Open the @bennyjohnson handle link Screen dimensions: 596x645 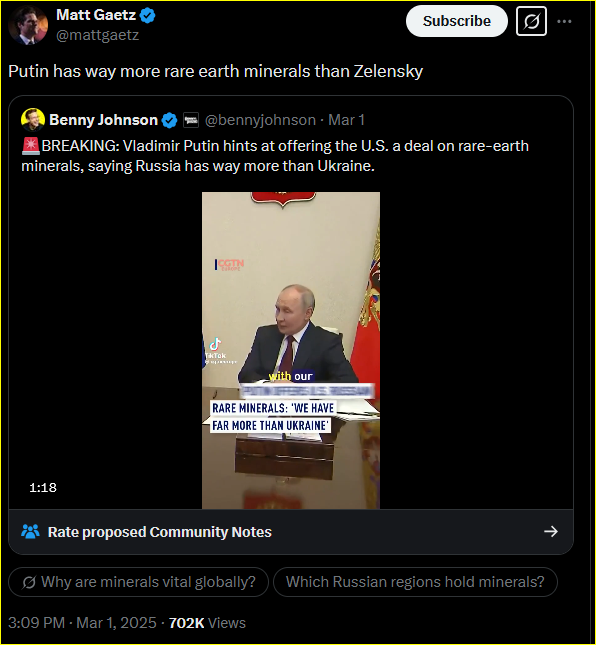coord(260,120)
